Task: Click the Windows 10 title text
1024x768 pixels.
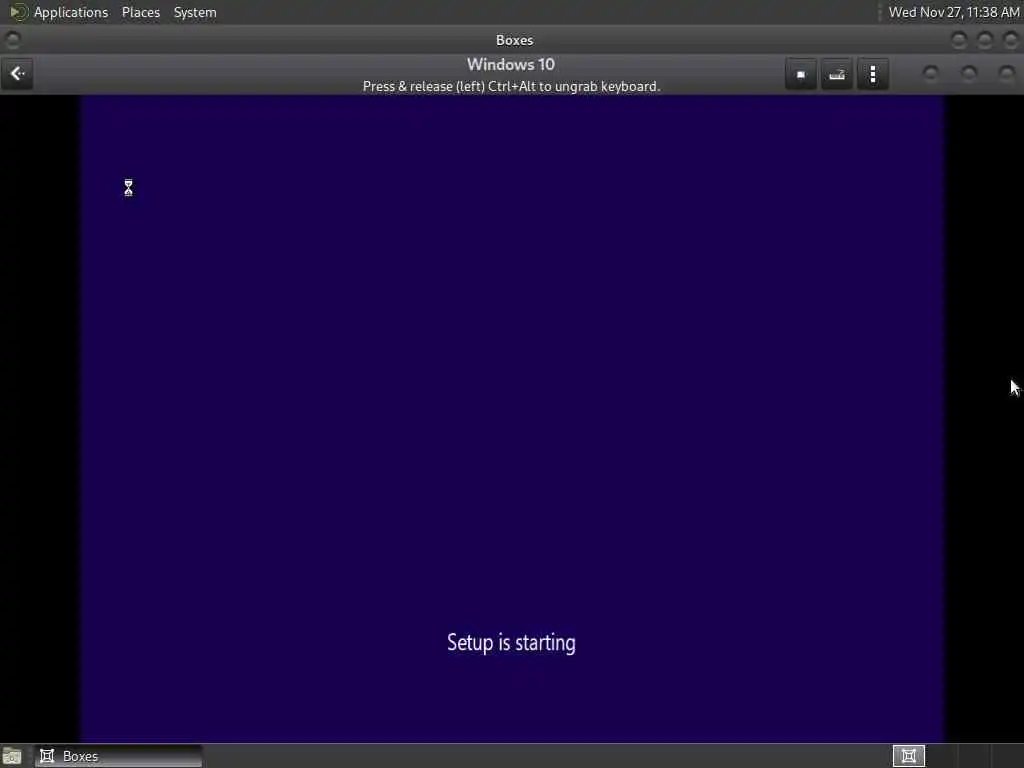Action: 511,65
